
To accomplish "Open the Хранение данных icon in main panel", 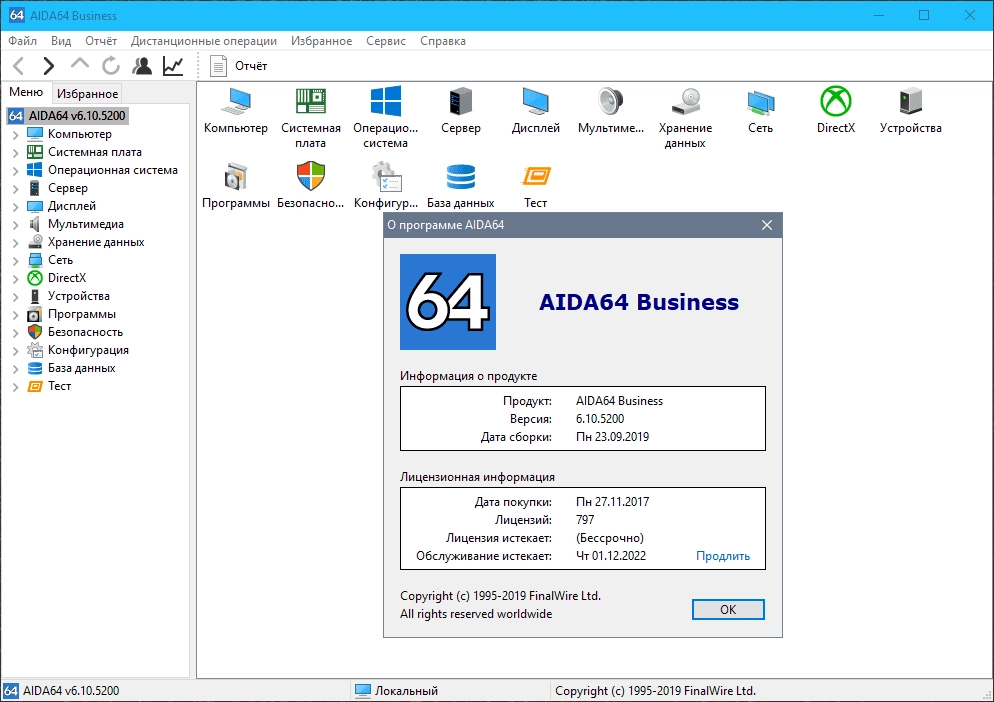I will point(685,101).
